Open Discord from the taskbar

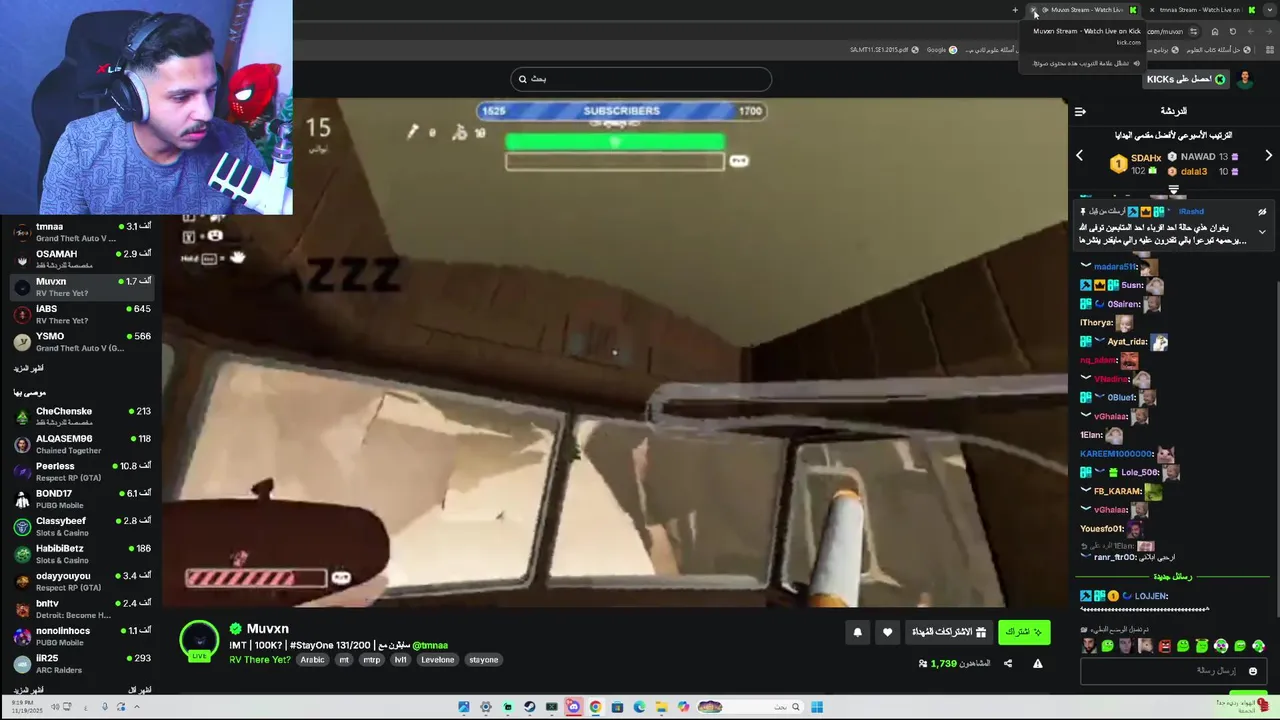573,707
